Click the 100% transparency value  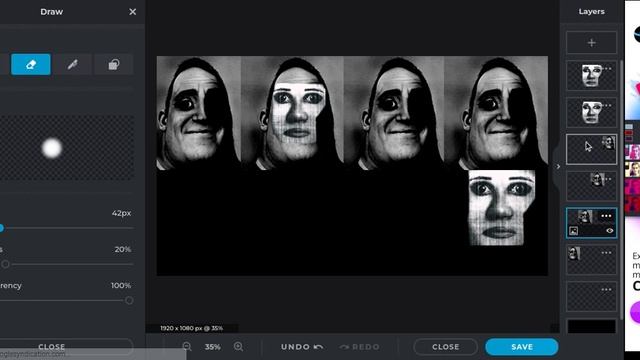[121, 286]
